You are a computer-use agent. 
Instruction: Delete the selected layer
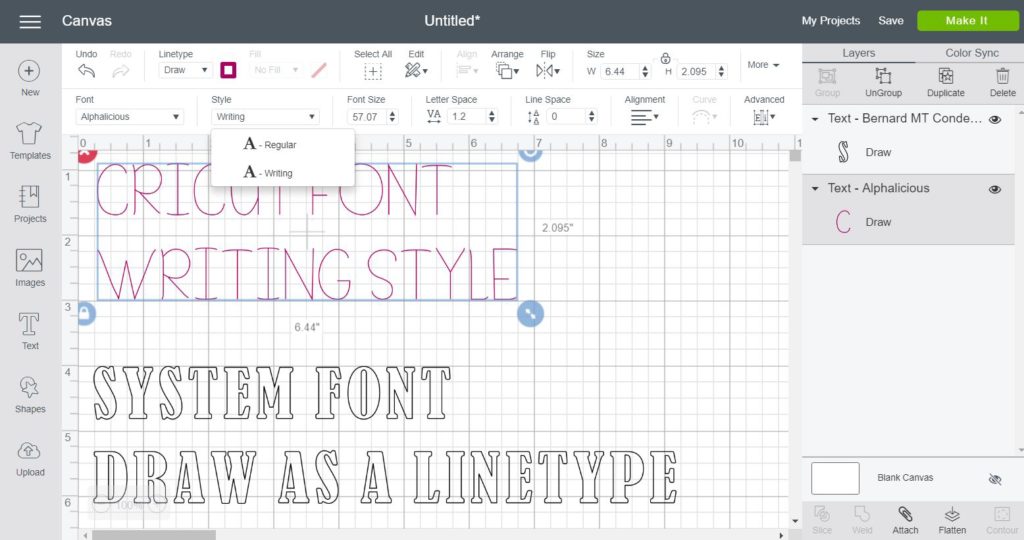(1002, 83)
